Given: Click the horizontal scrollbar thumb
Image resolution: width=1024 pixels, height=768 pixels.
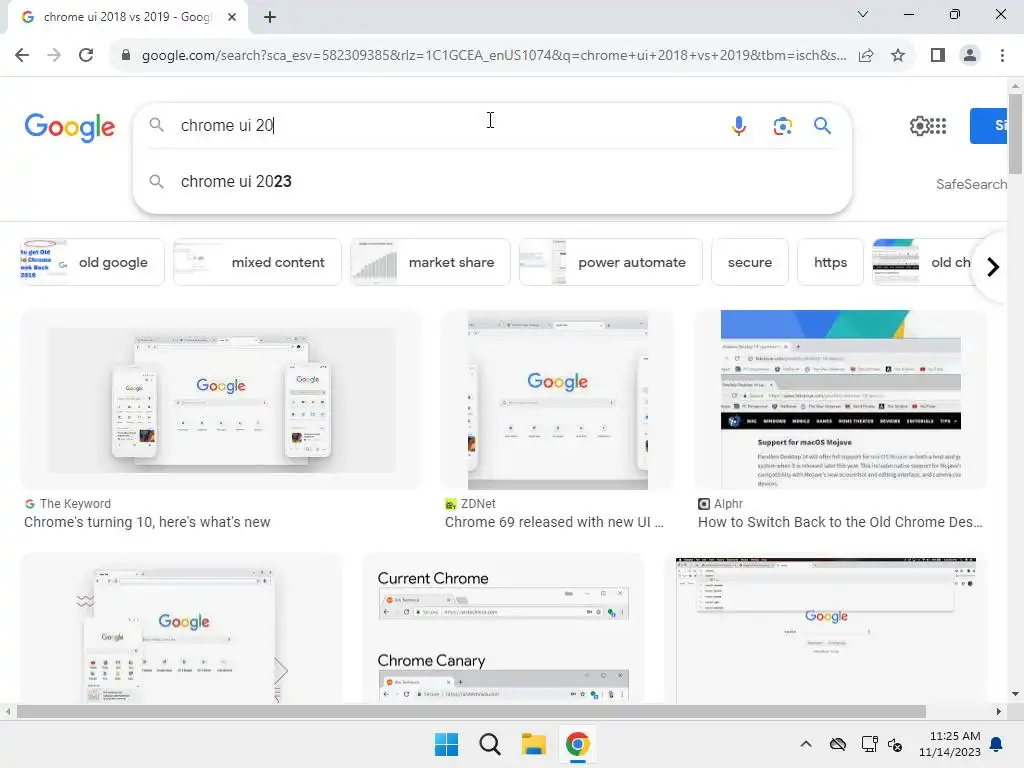Looking at the screenshot, I should pos(470,711).
